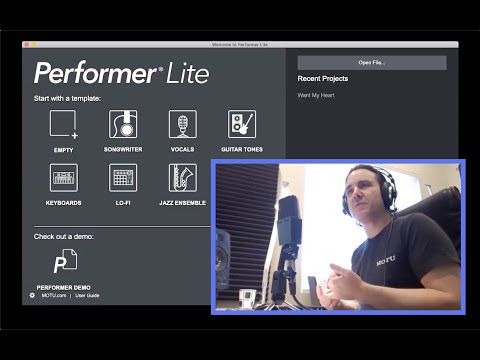This screenshot has height=360, width=480.
Task: Visit the MOTU.com link
Action: [x=54, y=295]
